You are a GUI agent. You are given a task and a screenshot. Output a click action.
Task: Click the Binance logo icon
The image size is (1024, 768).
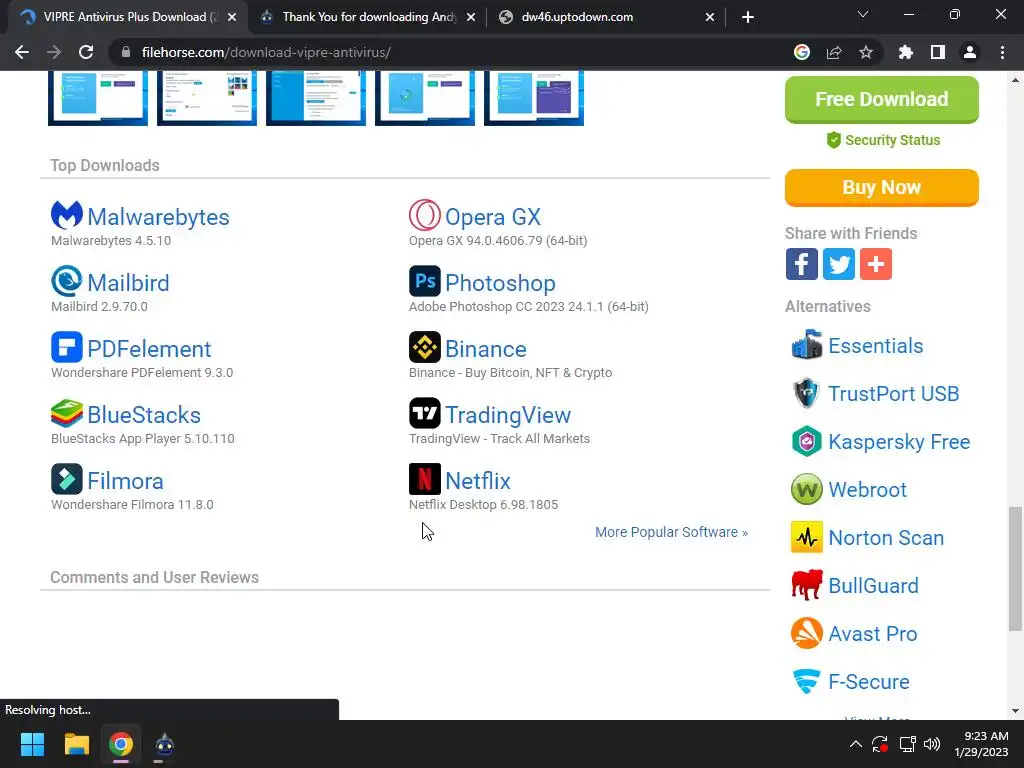pyautogui.click(x=424, y=347)
